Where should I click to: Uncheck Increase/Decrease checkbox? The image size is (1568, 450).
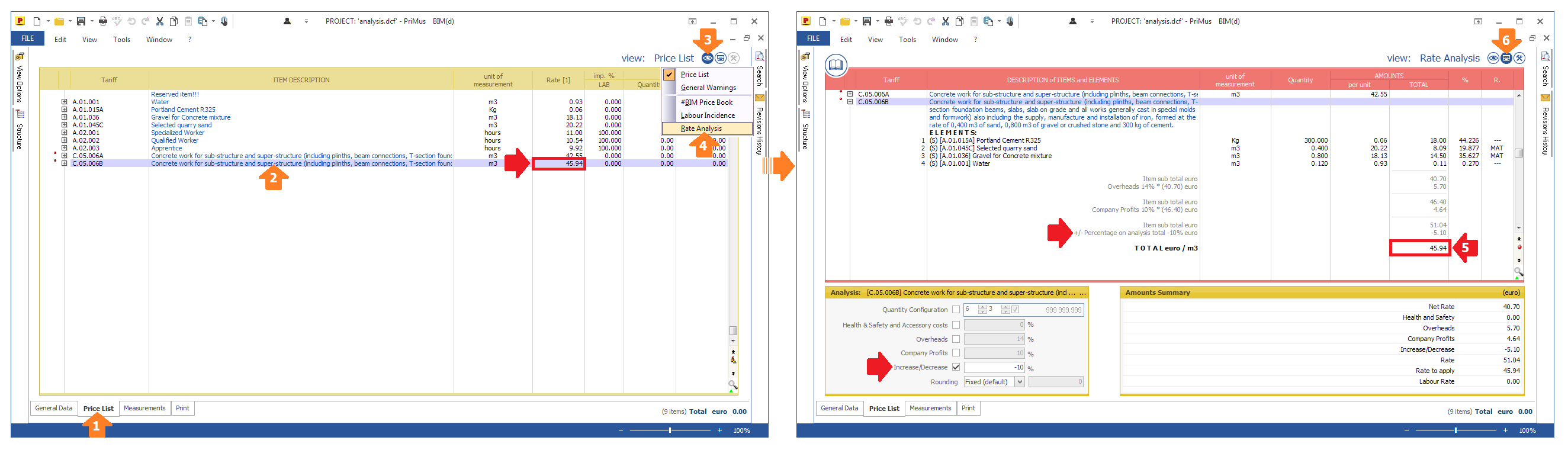pos(956,368)
